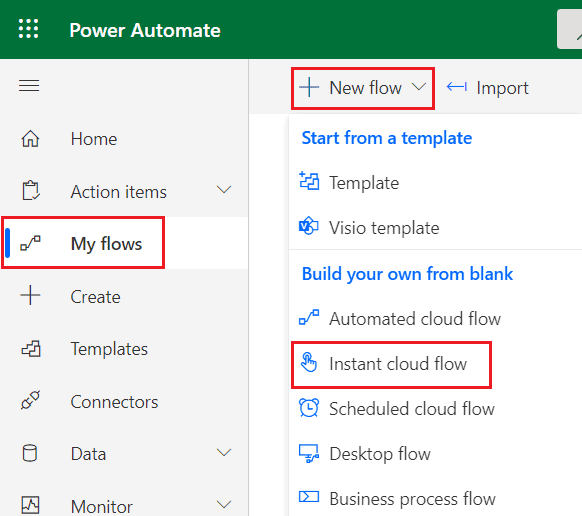582x516 pixels.
Task: Click the Connectors plug icon
Action: 30,400
